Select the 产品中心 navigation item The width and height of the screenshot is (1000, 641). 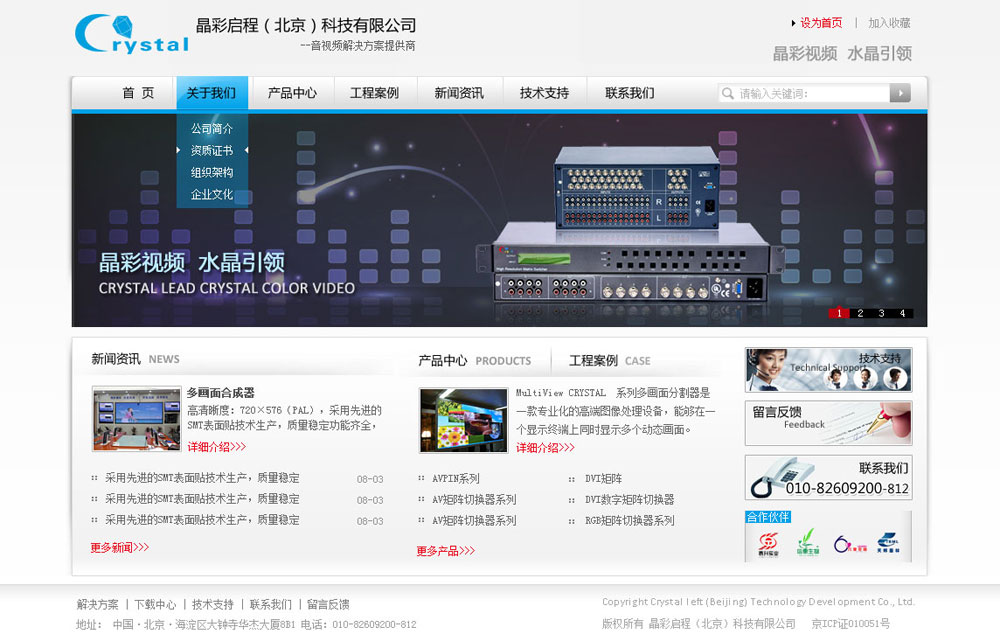click(x=293, y=91)
